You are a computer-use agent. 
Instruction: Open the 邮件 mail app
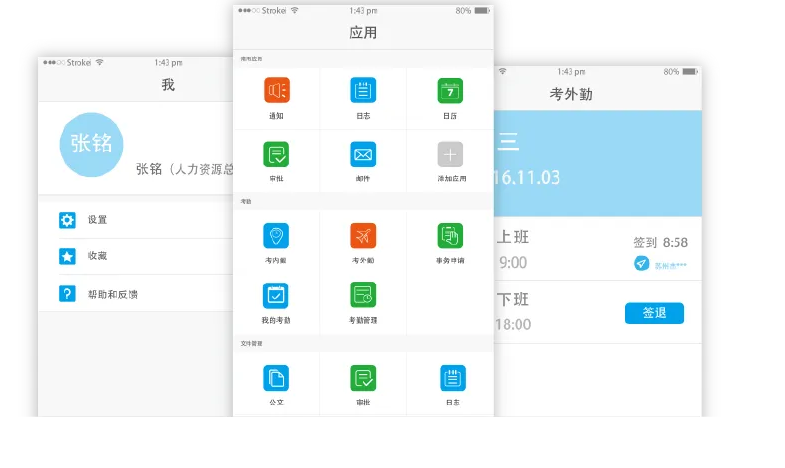(x=363, y=155)
